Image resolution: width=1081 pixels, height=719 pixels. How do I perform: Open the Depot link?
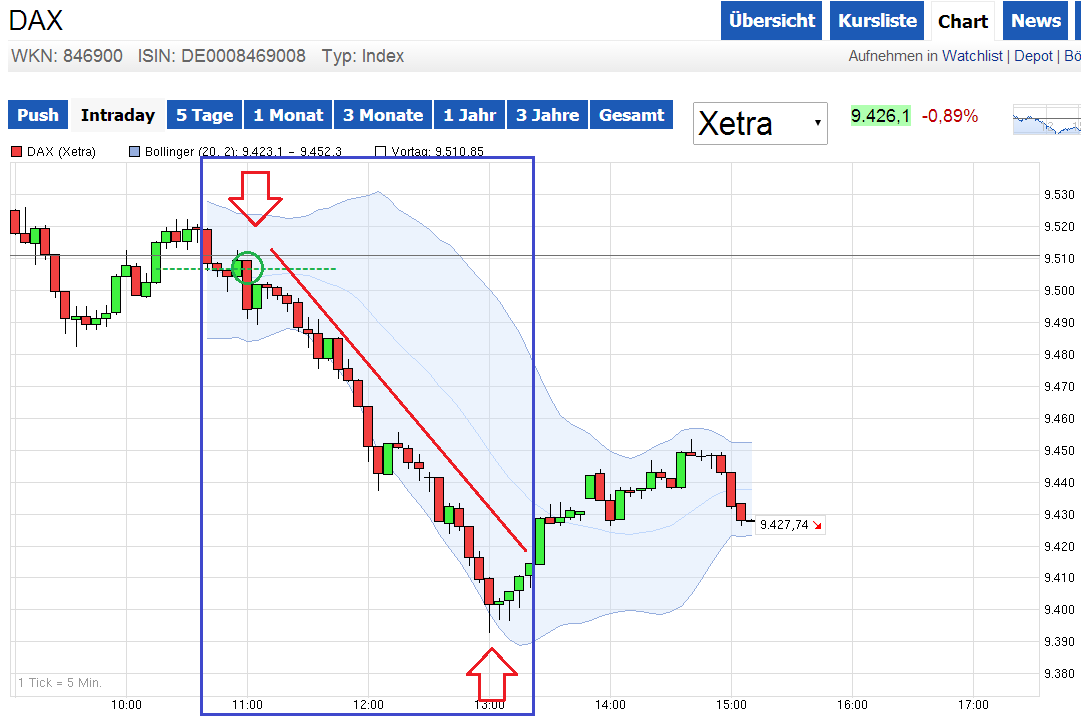(x=1033, y=56)
